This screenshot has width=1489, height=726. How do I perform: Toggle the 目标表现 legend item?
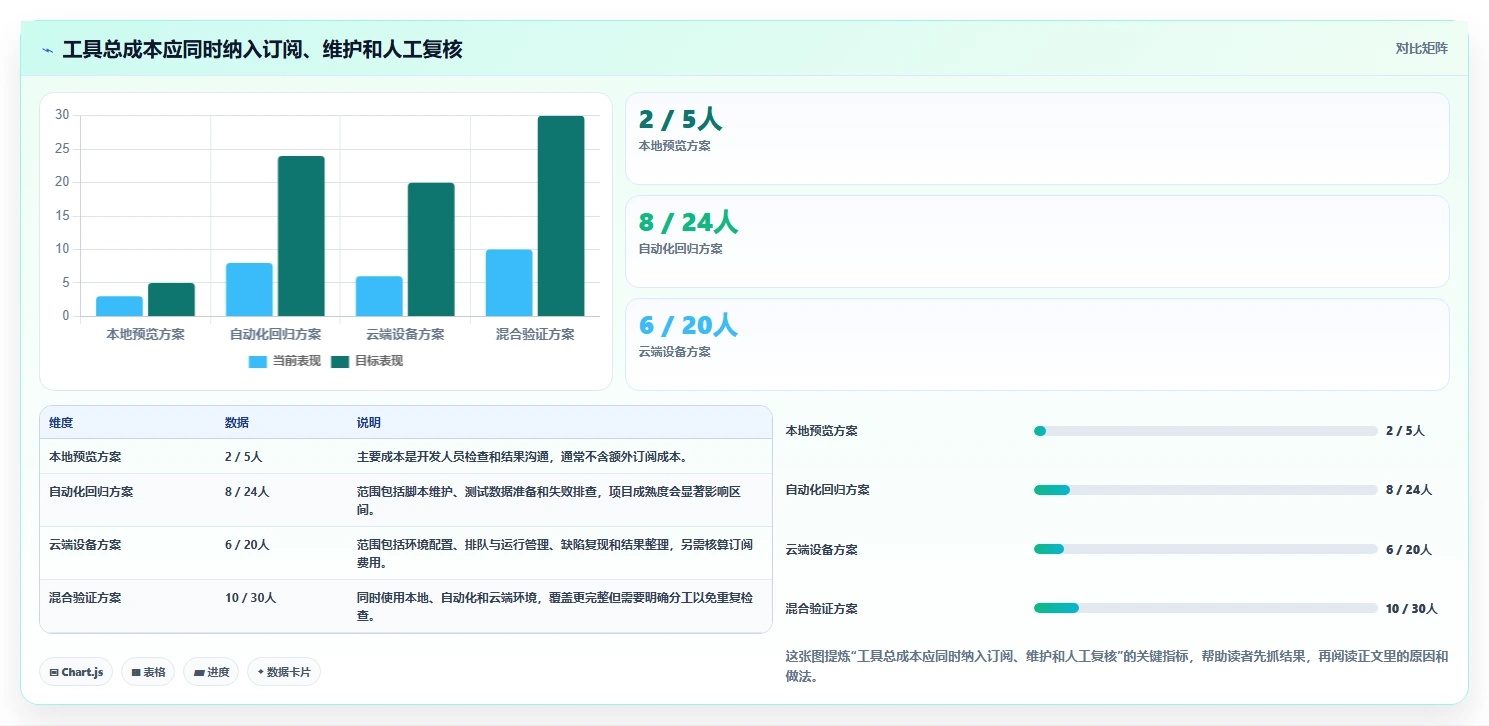click(367, 361)
